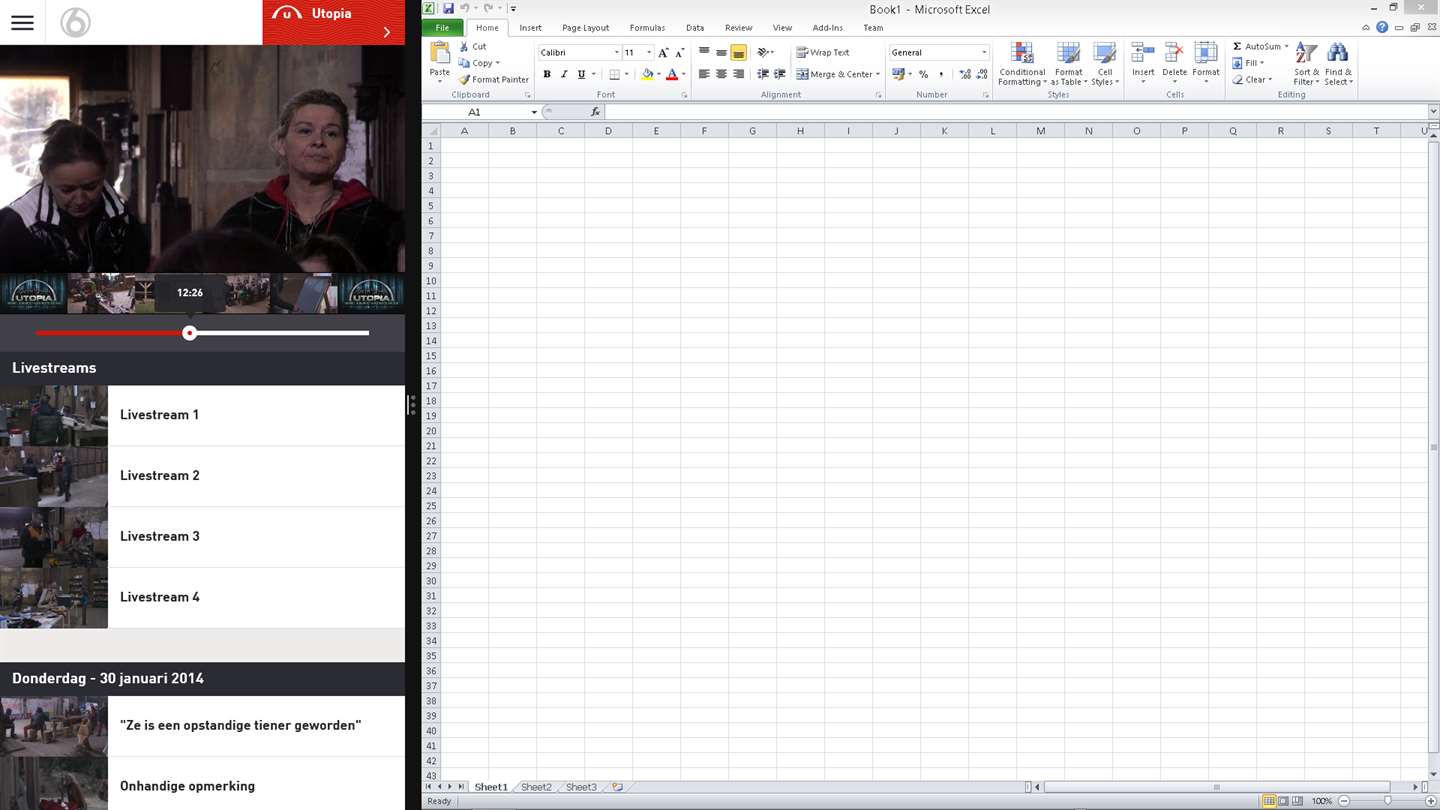This screenshot has height=810, width=1440.
Task: Click the Paste clipboard icon
Action: pyautogui.click(x=440, y=54)
